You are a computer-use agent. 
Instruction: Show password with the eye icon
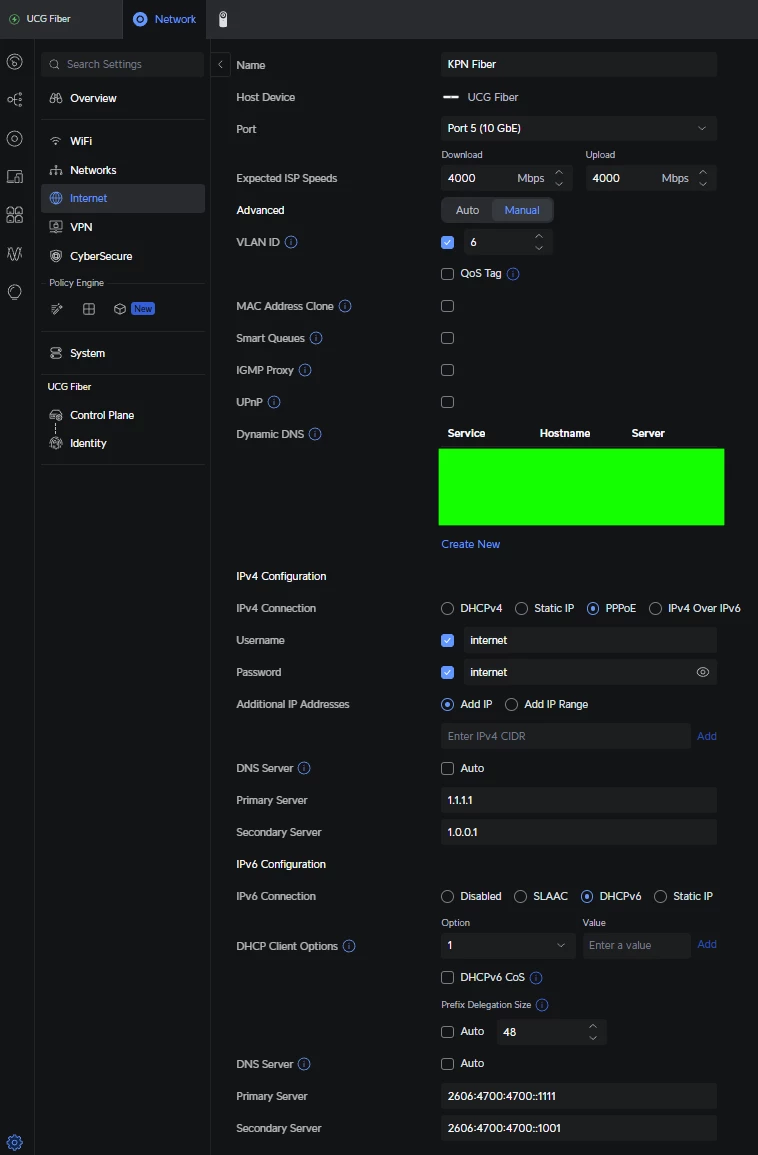[703, 672]
